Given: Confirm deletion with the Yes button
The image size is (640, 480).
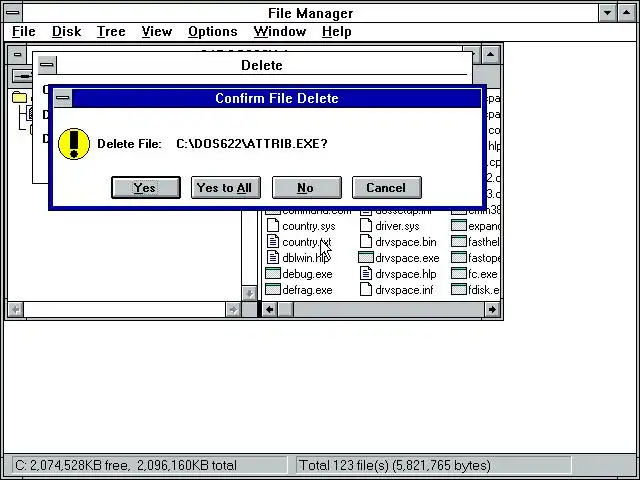Looking at the screenshot, I should (x=146, y=188).
